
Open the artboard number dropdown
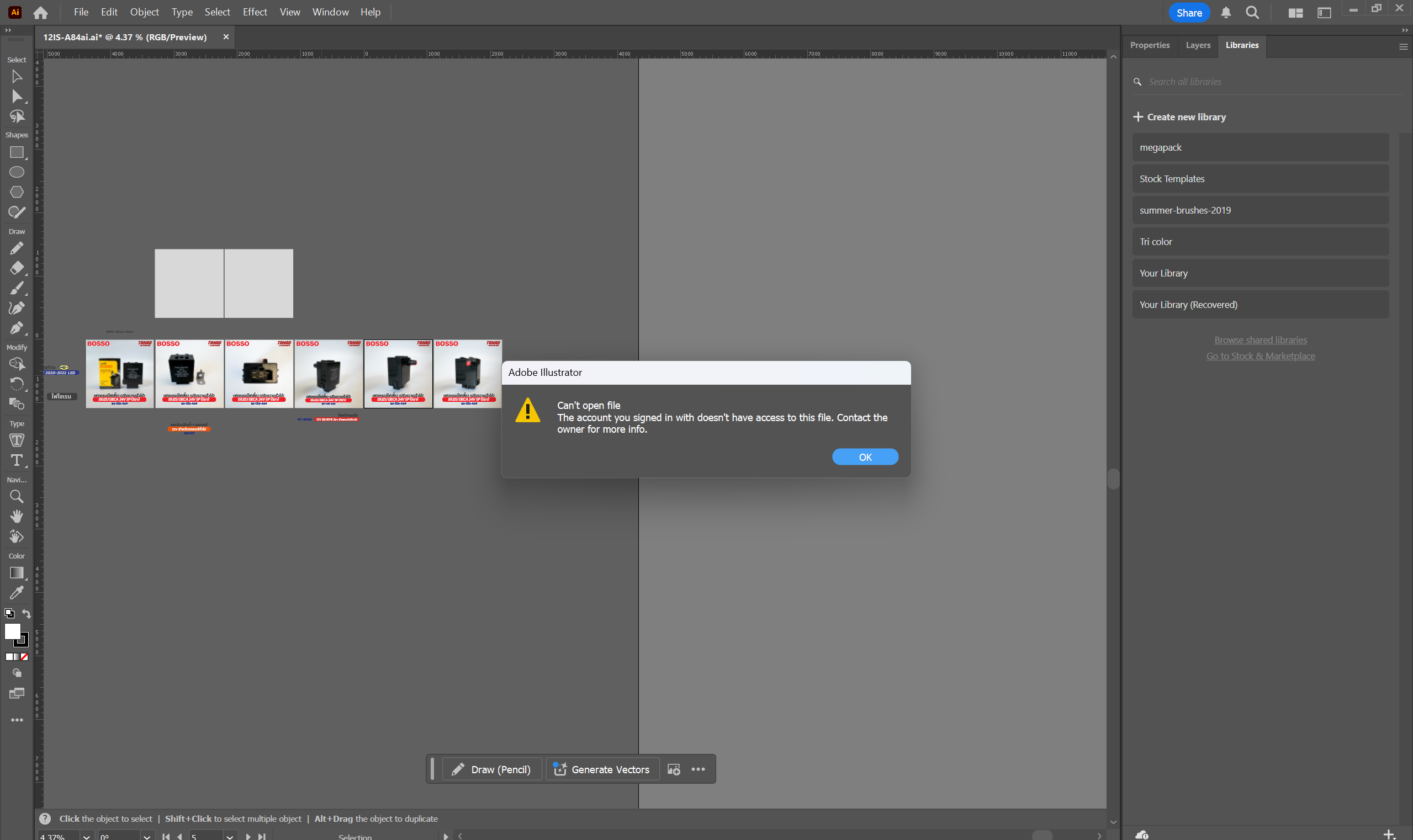click(x=229, y=836)
